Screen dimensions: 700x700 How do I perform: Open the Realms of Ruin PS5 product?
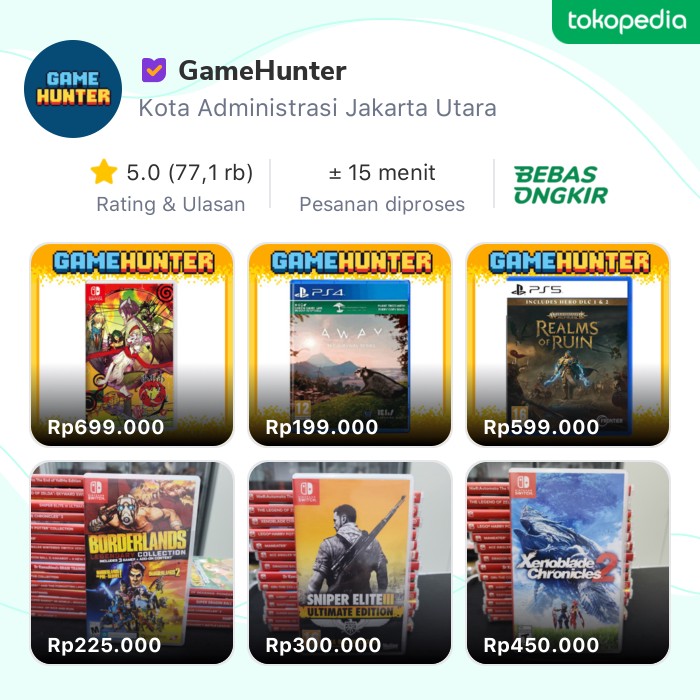pos(568,344)
